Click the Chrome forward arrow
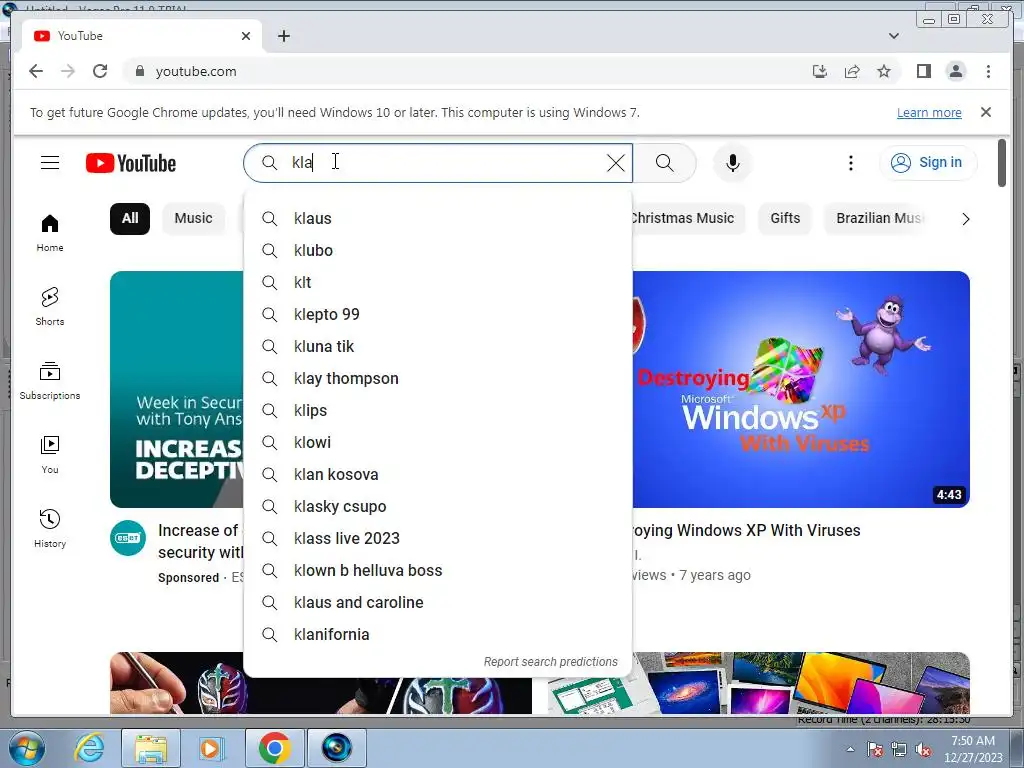The width and height of the screenshot is (1024, 768). 68,71
